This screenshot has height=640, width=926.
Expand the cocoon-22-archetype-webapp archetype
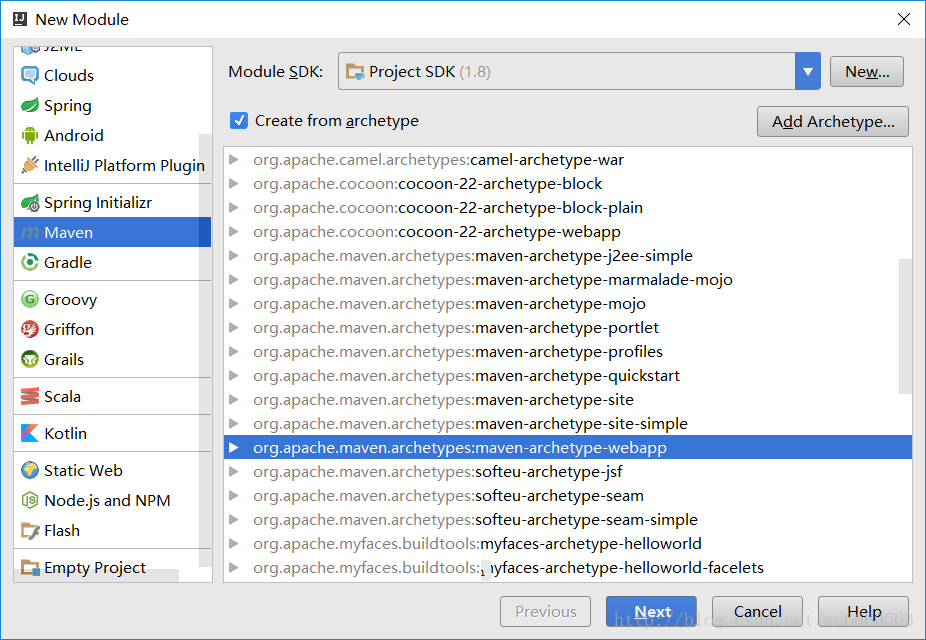(x=234, y=231)
